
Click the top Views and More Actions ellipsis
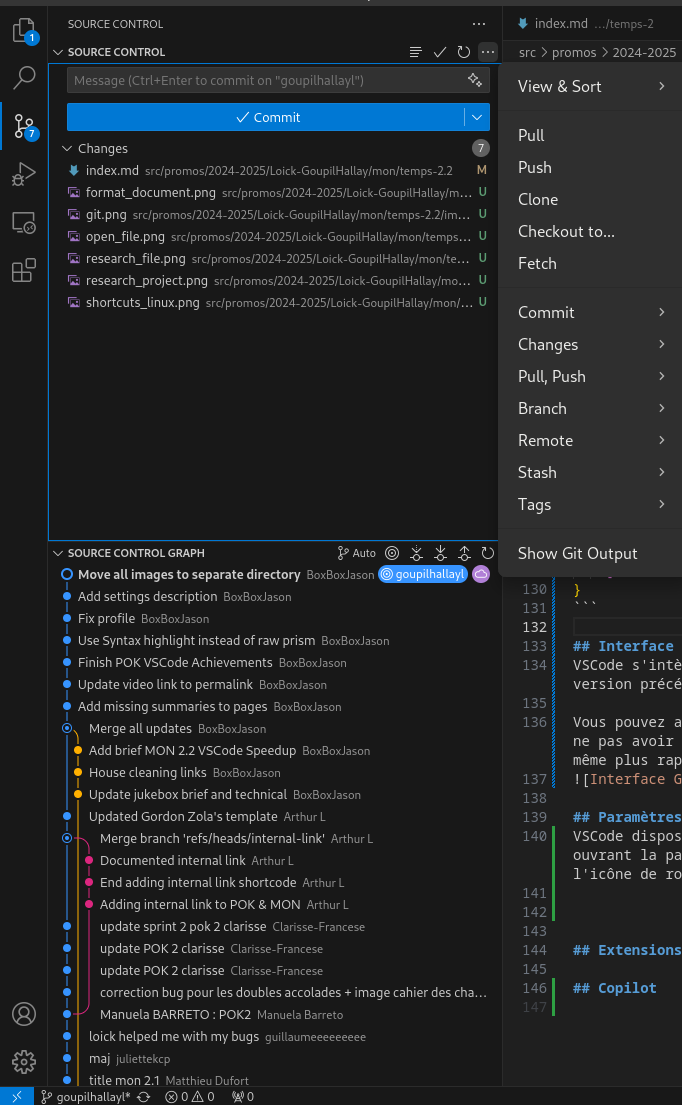(x=479, y=24)
